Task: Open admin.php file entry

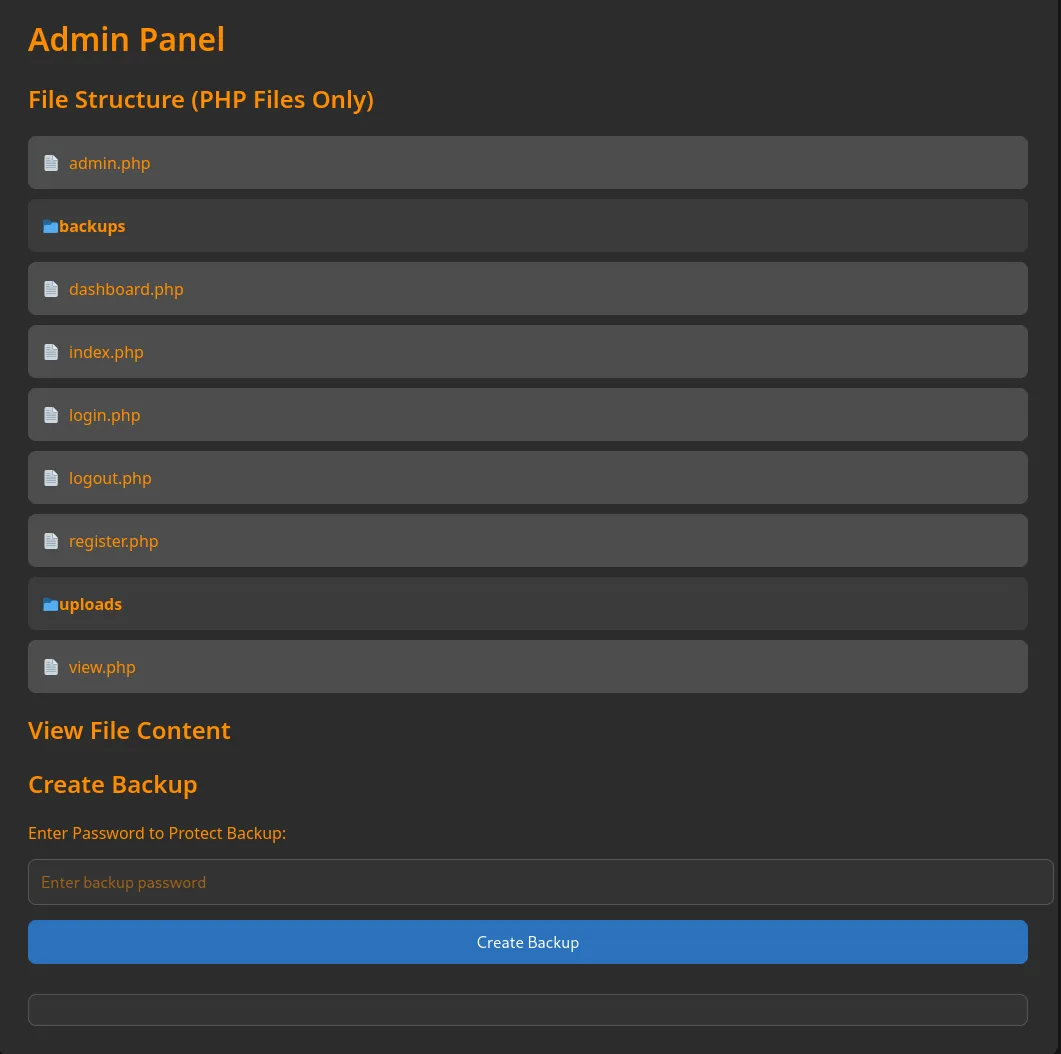Action: (110, 163)
